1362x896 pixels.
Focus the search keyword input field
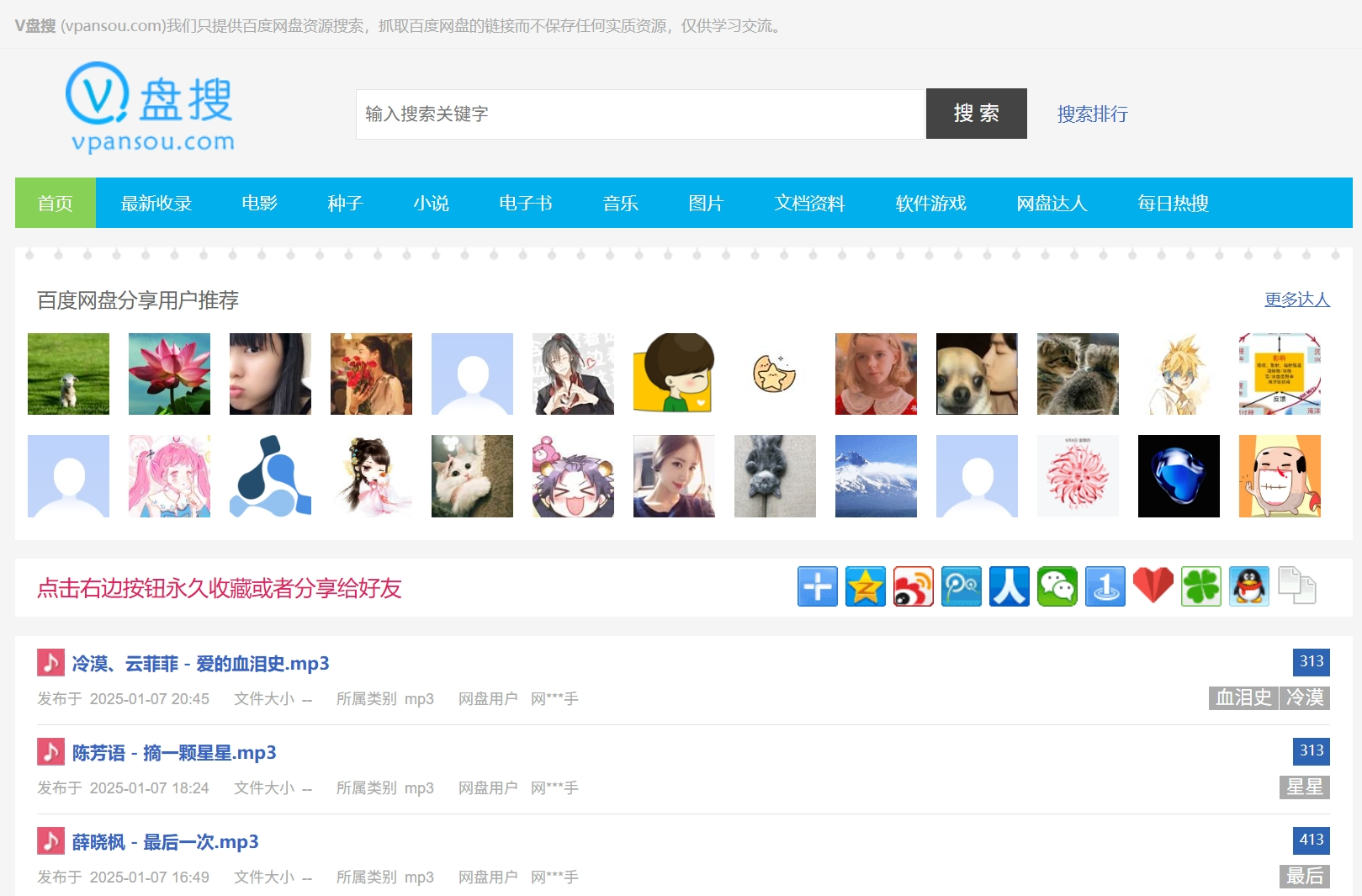click(x=640, y=114)
